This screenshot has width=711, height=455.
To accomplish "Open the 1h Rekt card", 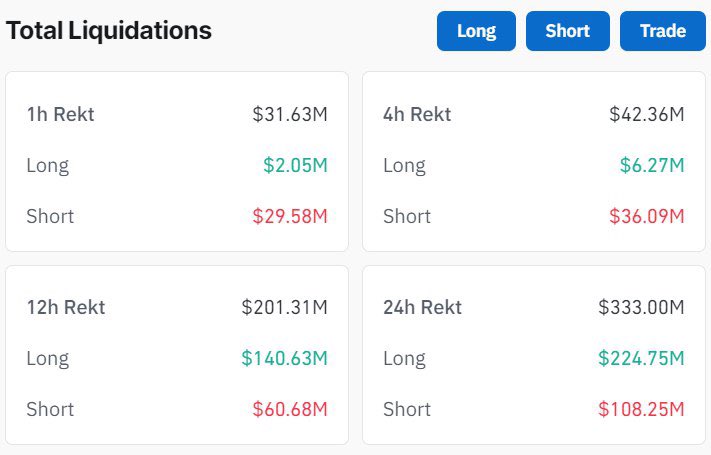I will click(177, 161).
